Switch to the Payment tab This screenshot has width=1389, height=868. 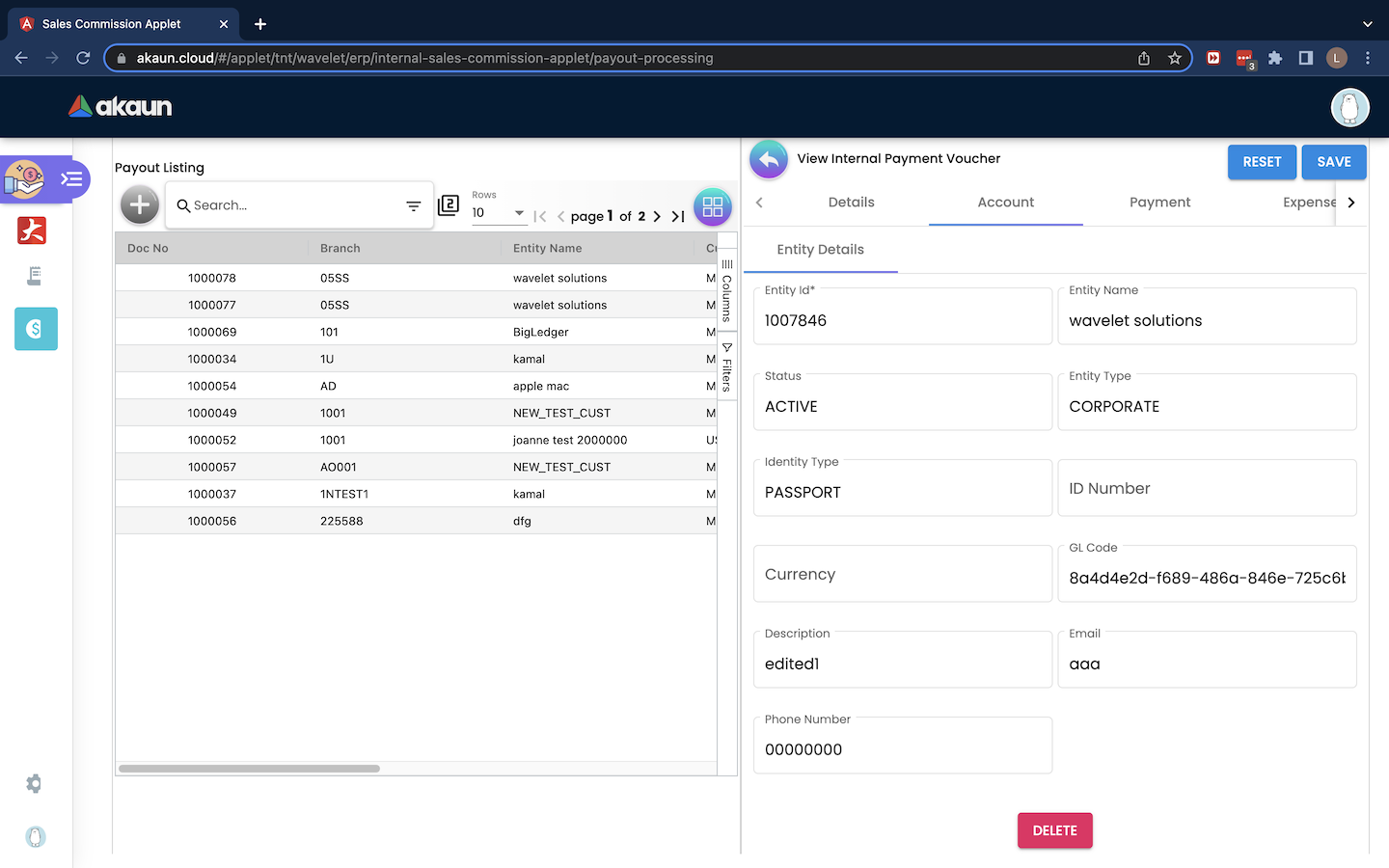click(x=1159, y=203)
